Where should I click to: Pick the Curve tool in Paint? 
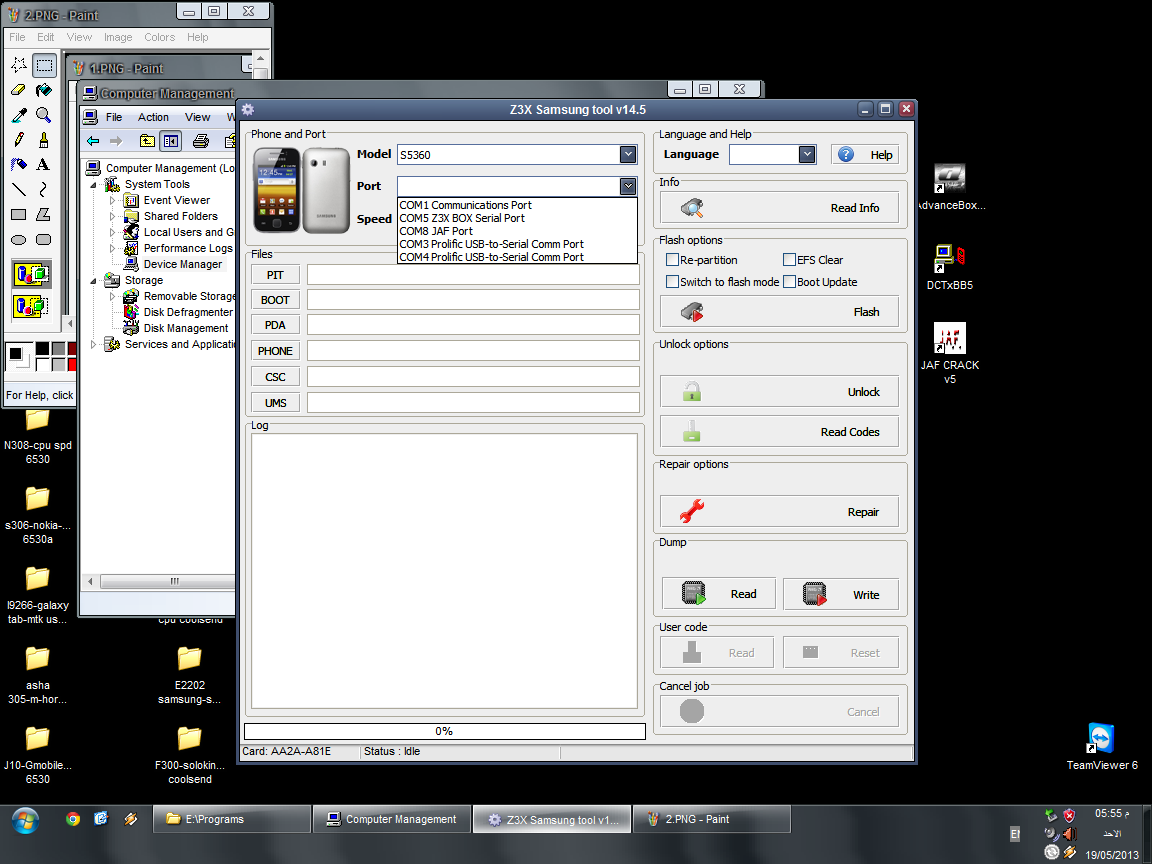click(x=44, y=190)
